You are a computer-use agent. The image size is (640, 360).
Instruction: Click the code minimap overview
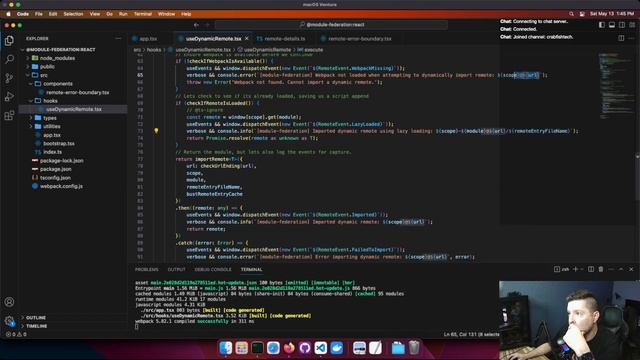[616, 86]
